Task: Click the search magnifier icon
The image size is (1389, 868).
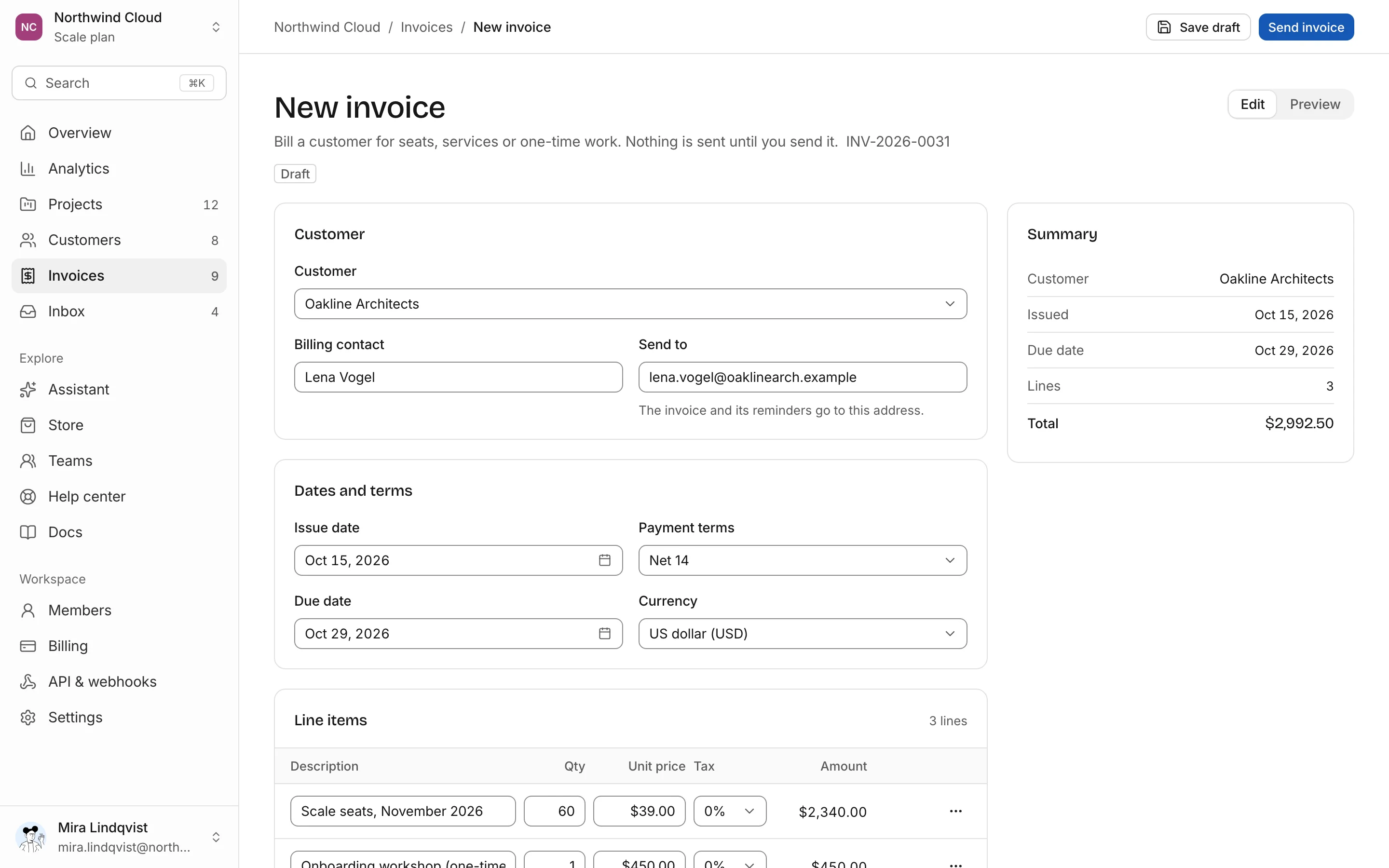Action: (x=31, y=83)
